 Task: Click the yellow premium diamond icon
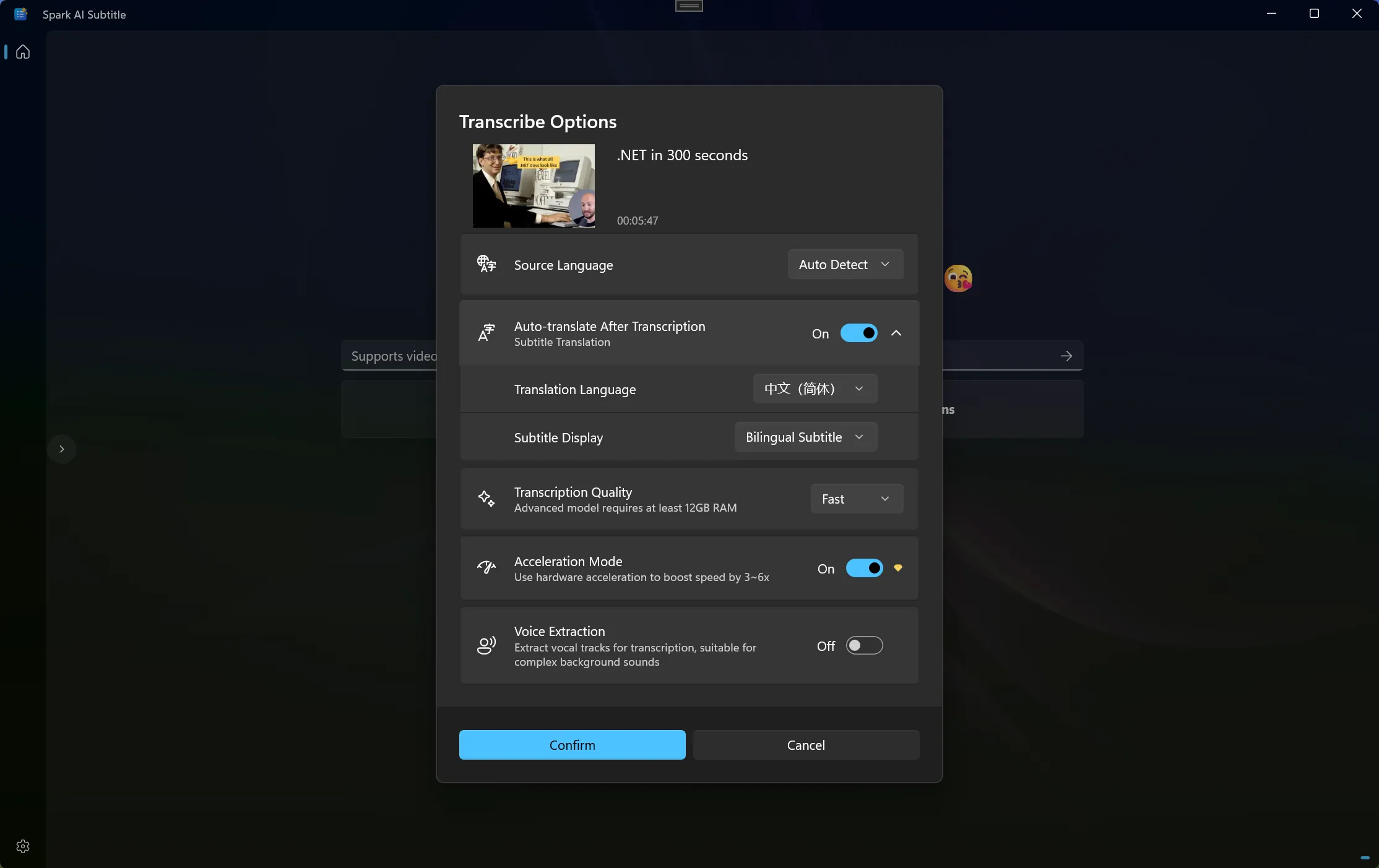point(898,568)
